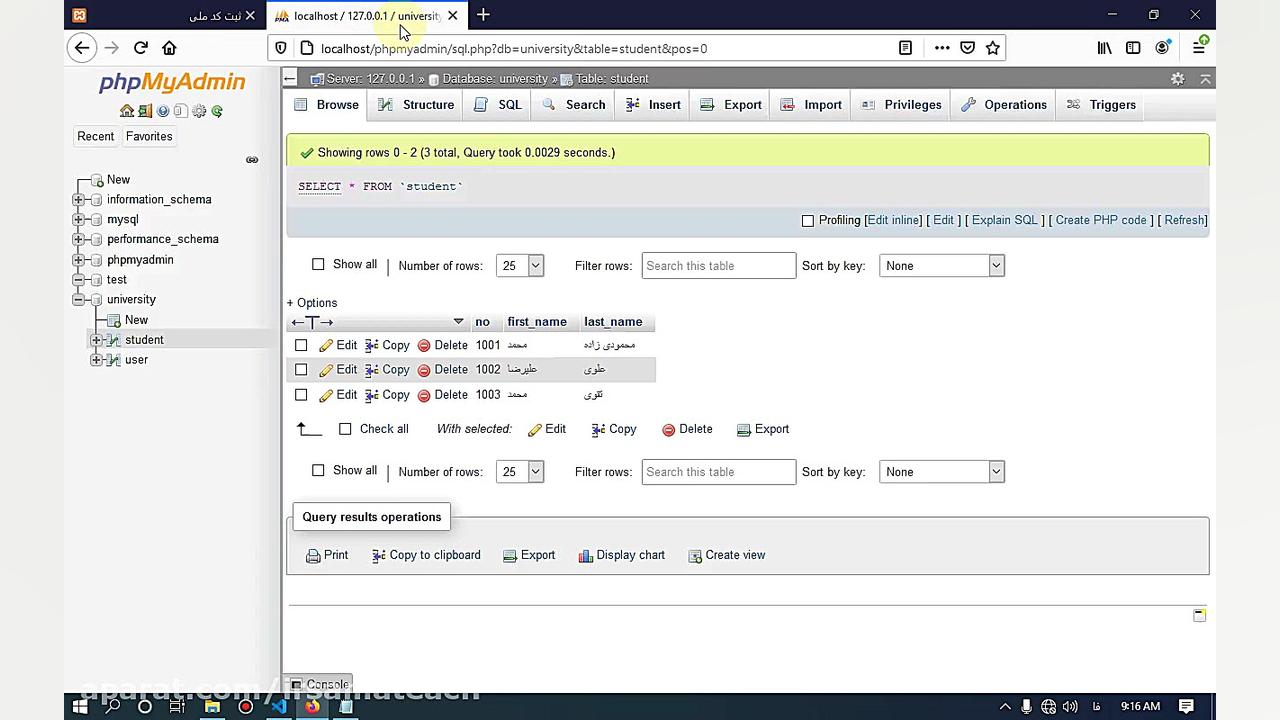Switch to the SQL tab
Viewport: 1280px width, 720px height.
[499, 105]
